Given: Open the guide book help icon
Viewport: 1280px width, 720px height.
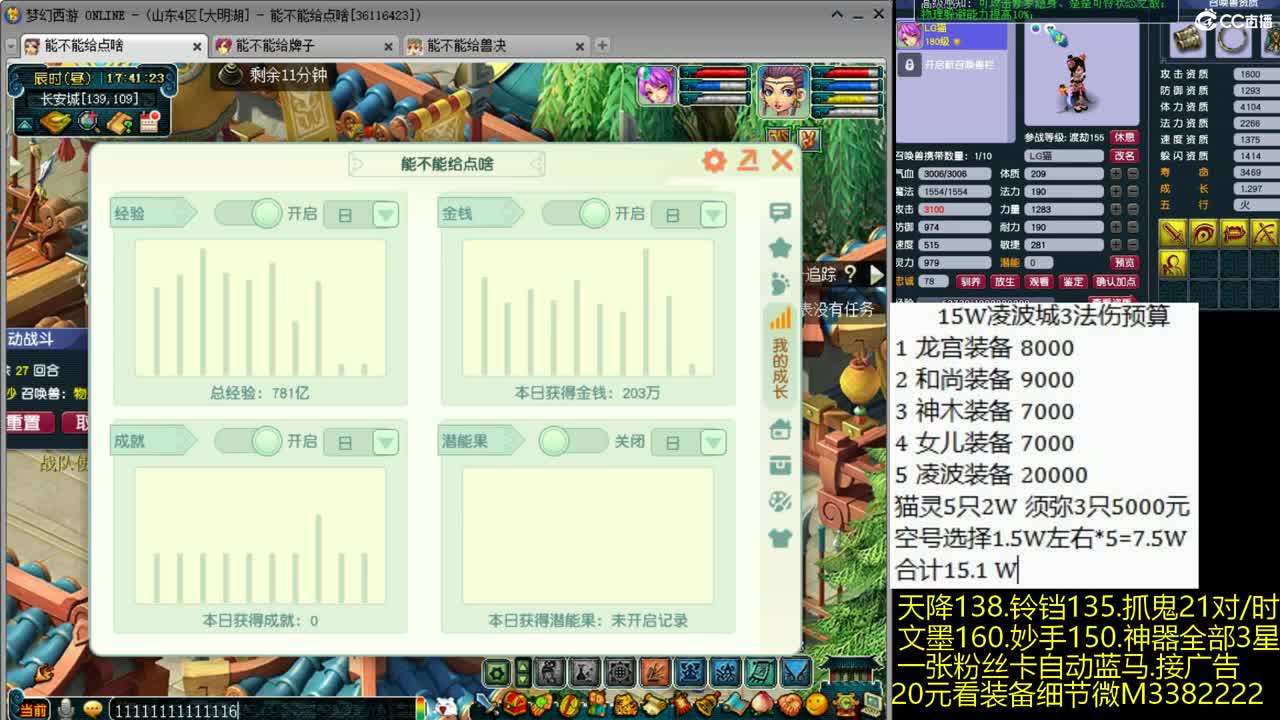Looking at the screenshot, I should pyautogui.click(x=120, y=122).
